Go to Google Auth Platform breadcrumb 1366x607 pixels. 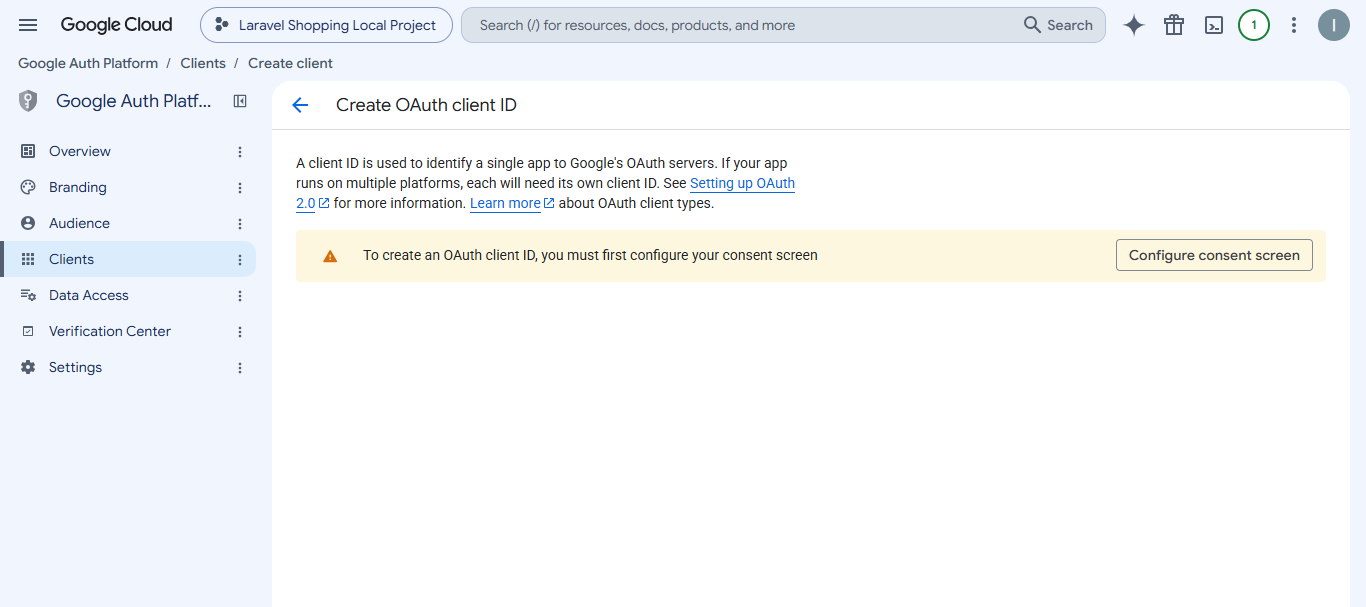88,63
